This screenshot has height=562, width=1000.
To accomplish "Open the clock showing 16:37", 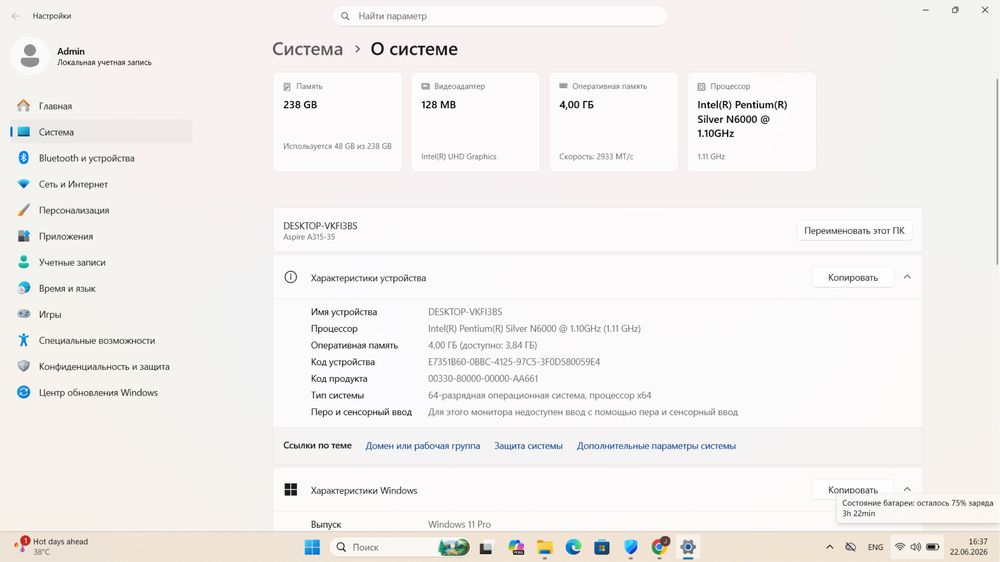I will coord(968,547).
